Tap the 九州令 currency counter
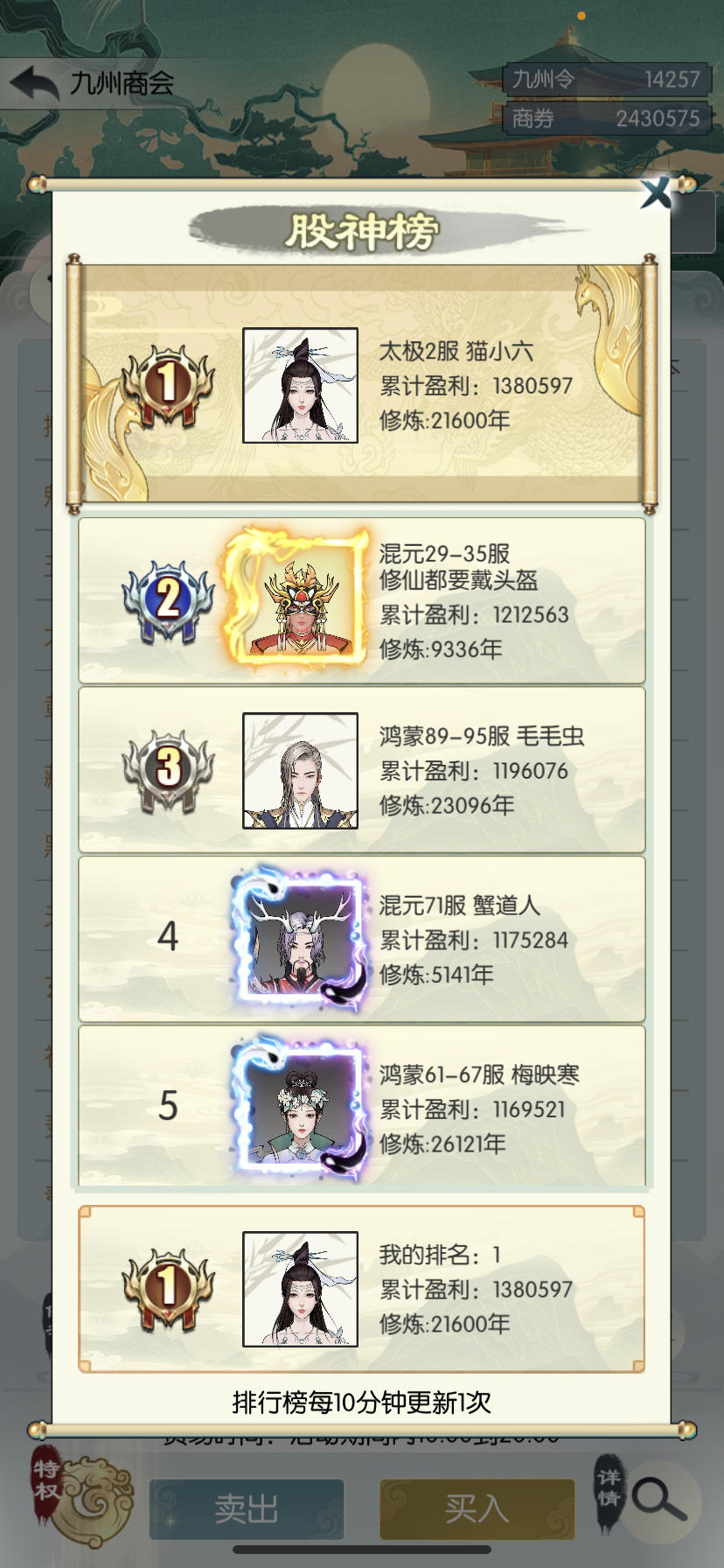This screenshot has height=1568, width=724. (607, 80)
